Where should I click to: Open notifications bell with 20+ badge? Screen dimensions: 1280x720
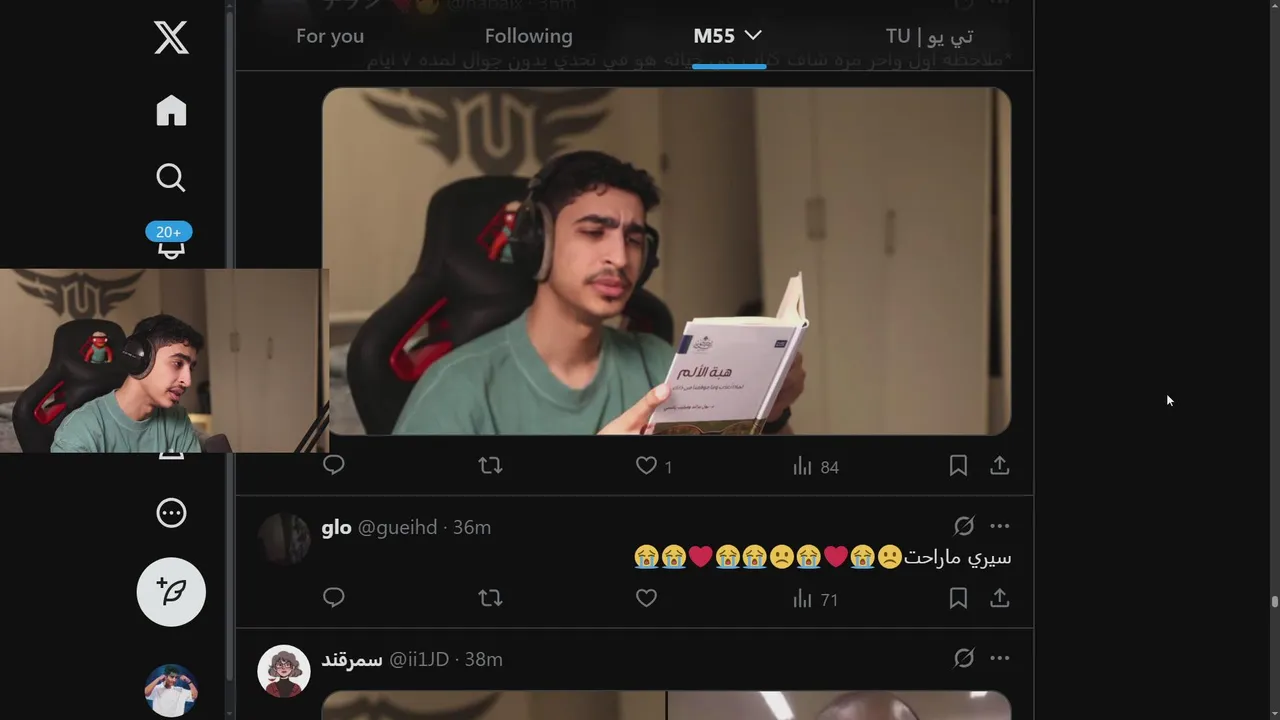click(171, 243)
